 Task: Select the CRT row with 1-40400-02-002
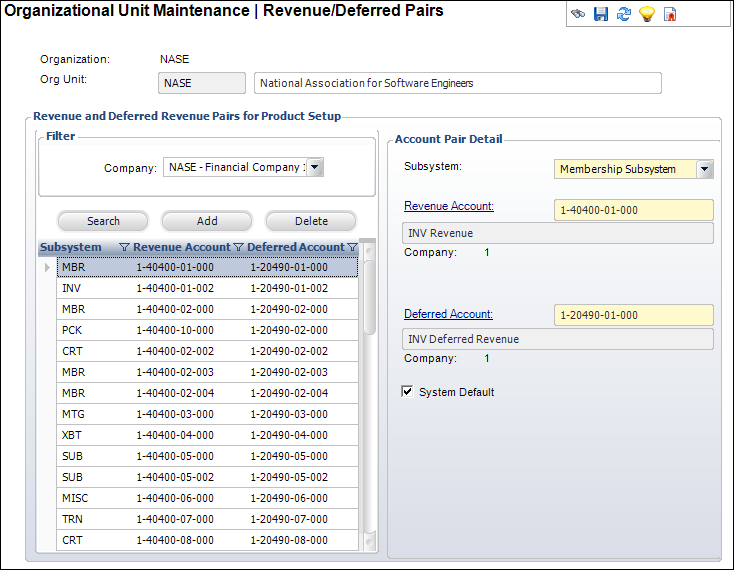pos(207,351)
